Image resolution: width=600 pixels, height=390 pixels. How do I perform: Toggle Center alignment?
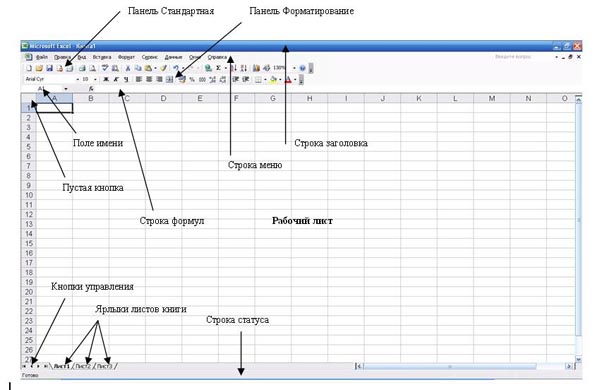click(148, 79)
